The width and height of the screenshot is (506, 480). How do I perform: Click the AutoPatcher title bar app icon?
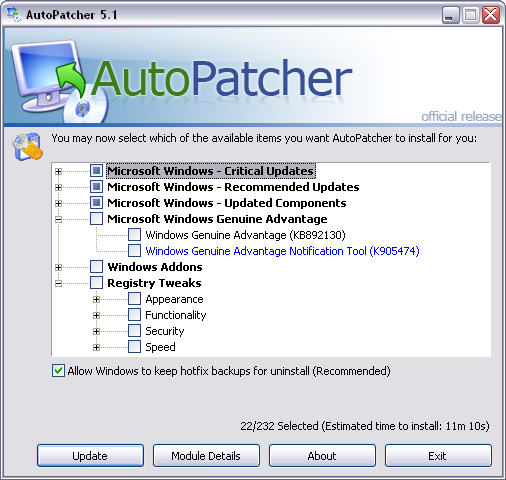click(14, 14)
